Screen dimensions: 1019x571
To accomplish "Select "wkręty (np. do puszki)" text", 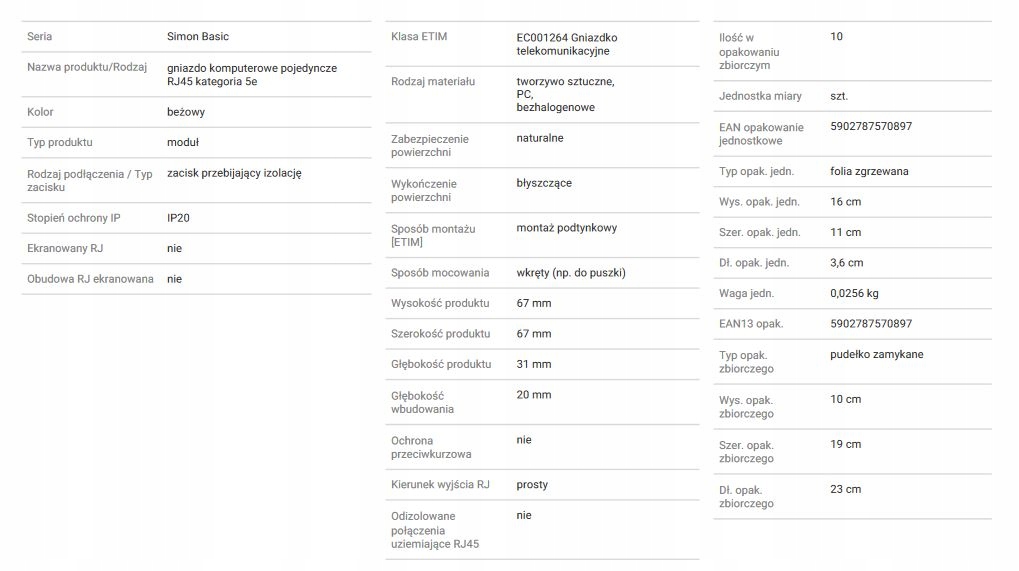I will coord(571,272).
